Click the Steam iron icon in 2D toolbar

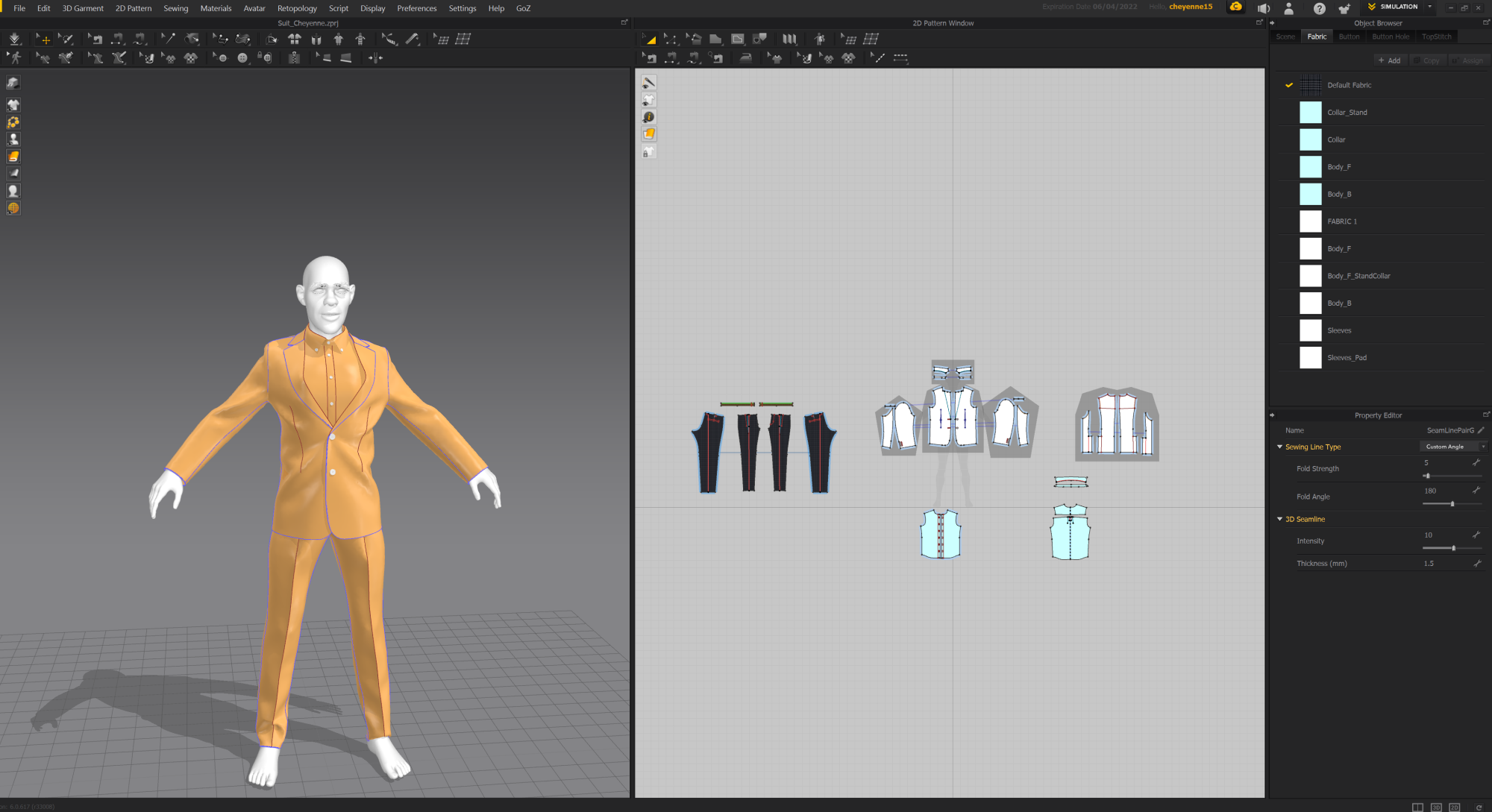[745, 57]
